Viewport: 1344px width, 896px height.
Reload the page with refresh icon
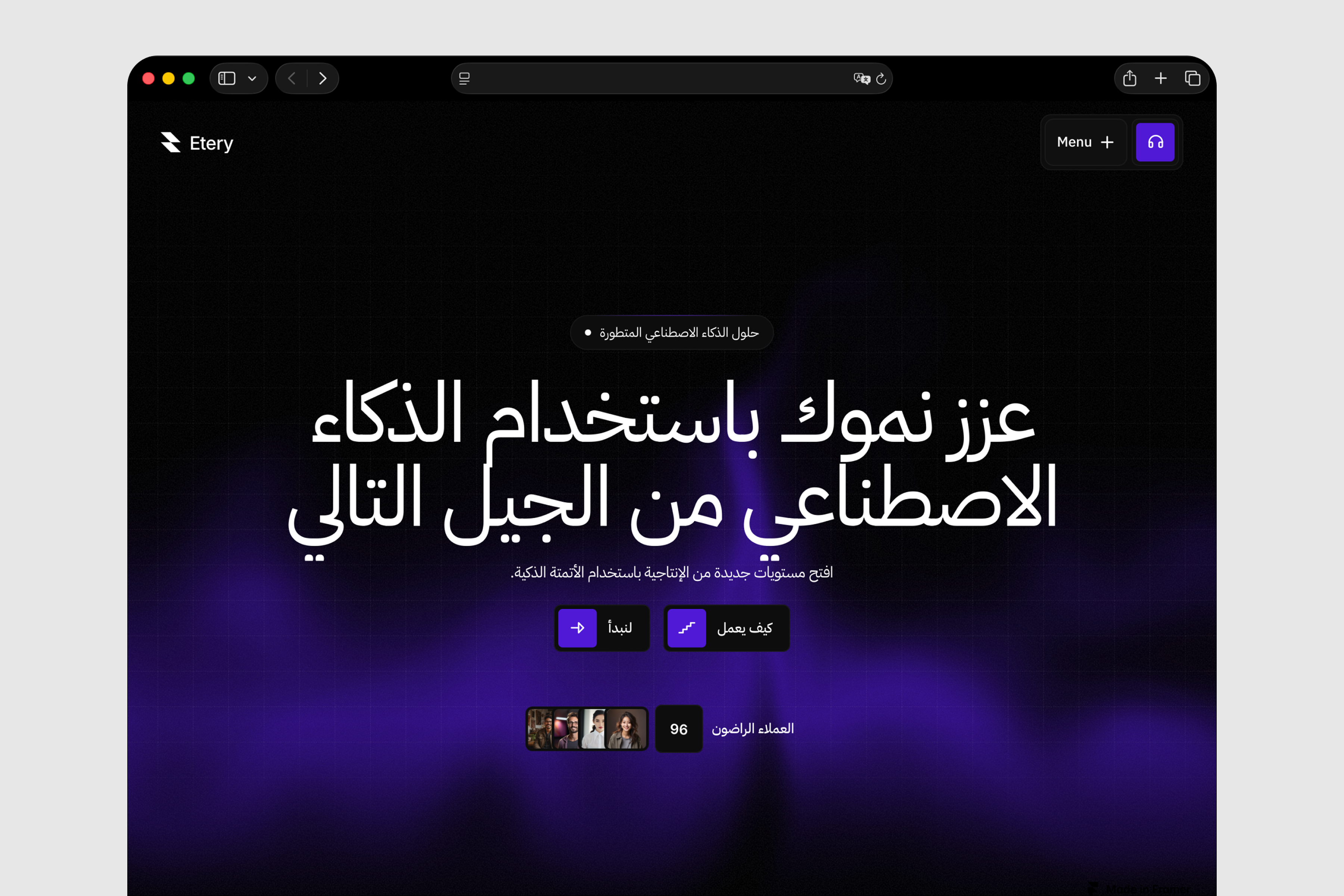tap(881, 78)
